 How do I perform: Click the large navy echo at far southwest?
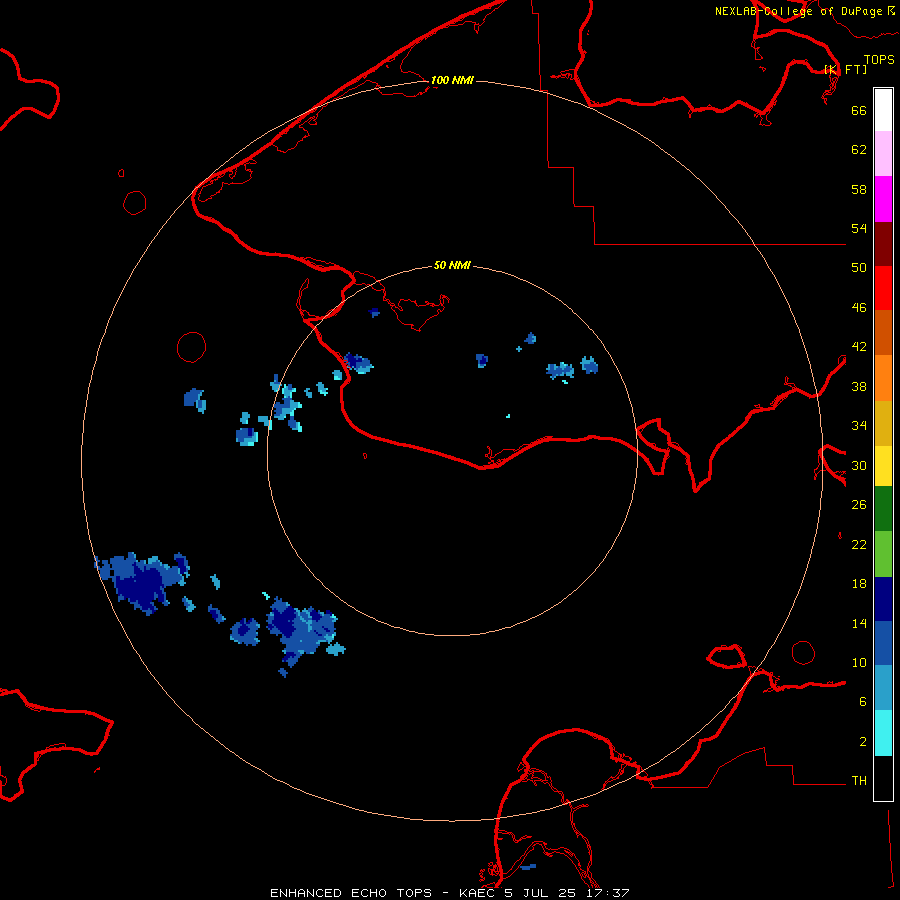(142, 583)
